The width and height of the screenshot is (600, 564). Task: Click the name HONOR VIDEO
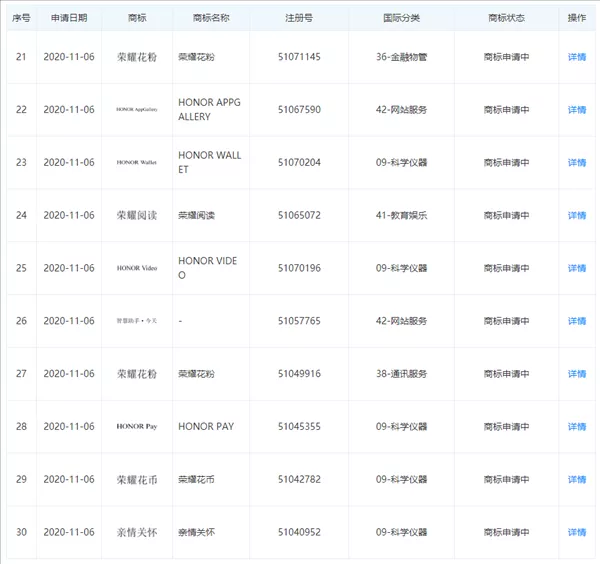click(207, 268)
